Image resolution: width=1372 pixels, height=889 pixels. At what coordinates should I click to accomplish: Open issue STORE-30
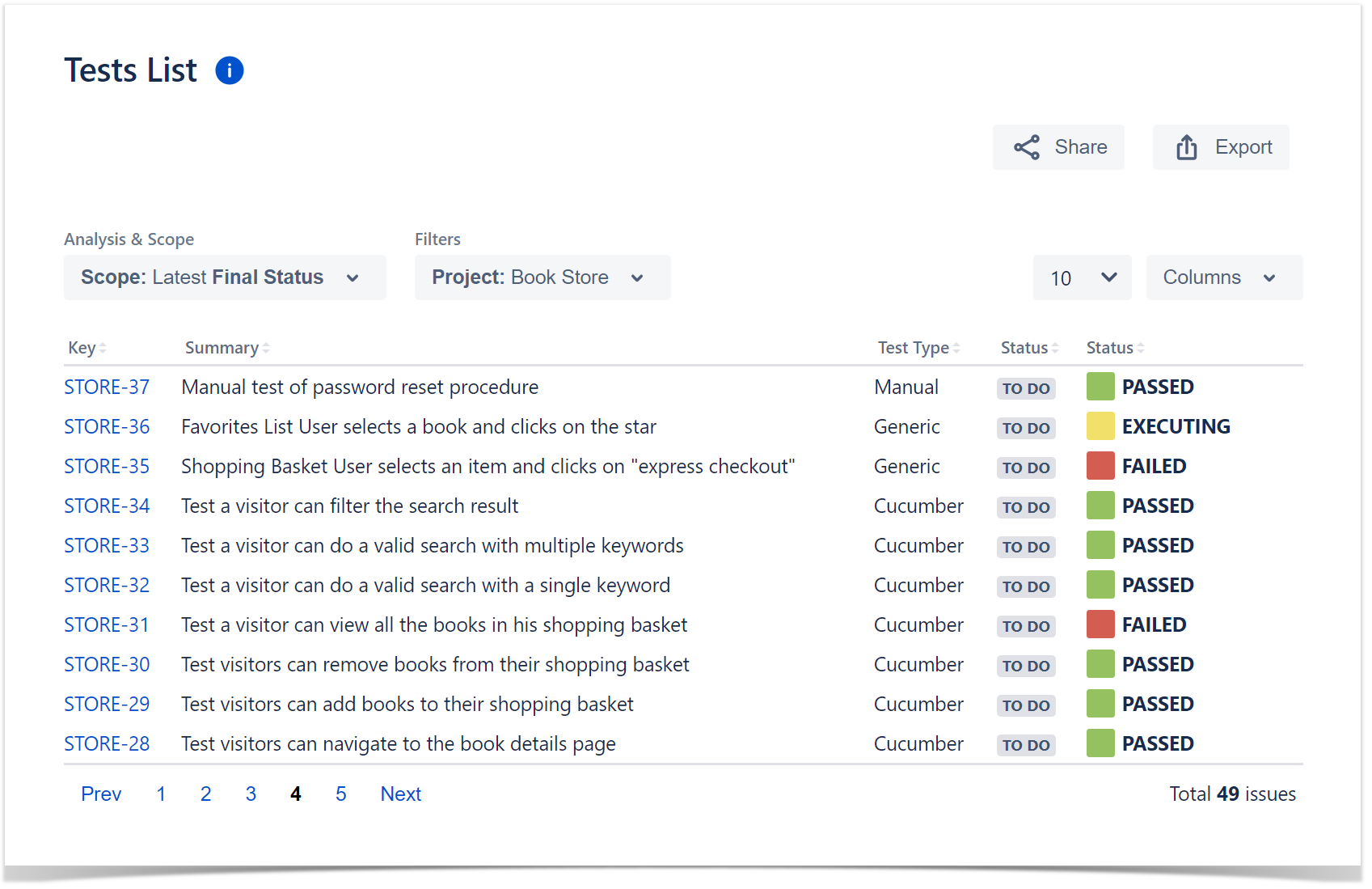click(x=107, y=665)
